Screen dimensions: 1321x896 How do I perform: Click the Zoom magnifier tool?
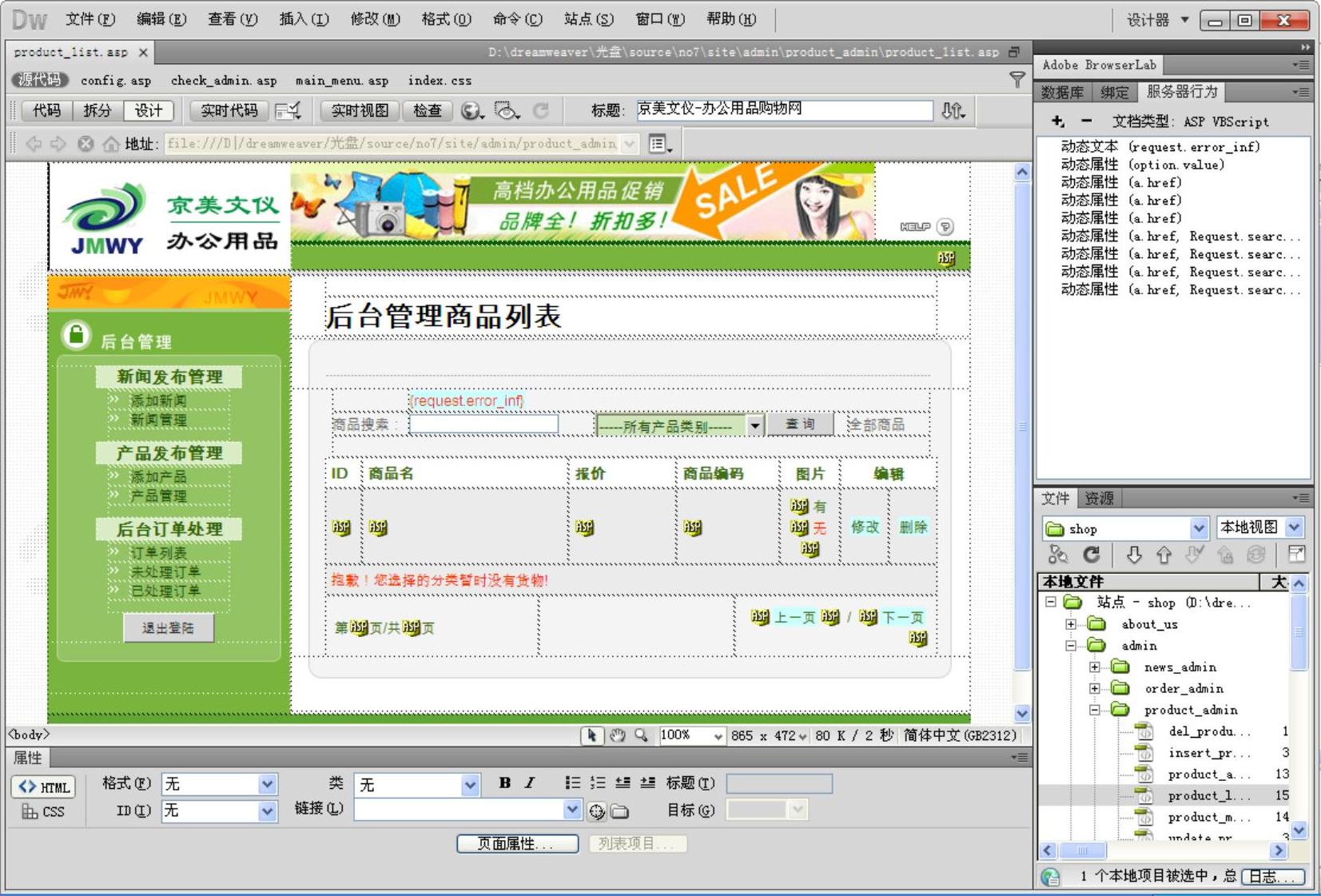pyautogui.click(x=641, y=735)
